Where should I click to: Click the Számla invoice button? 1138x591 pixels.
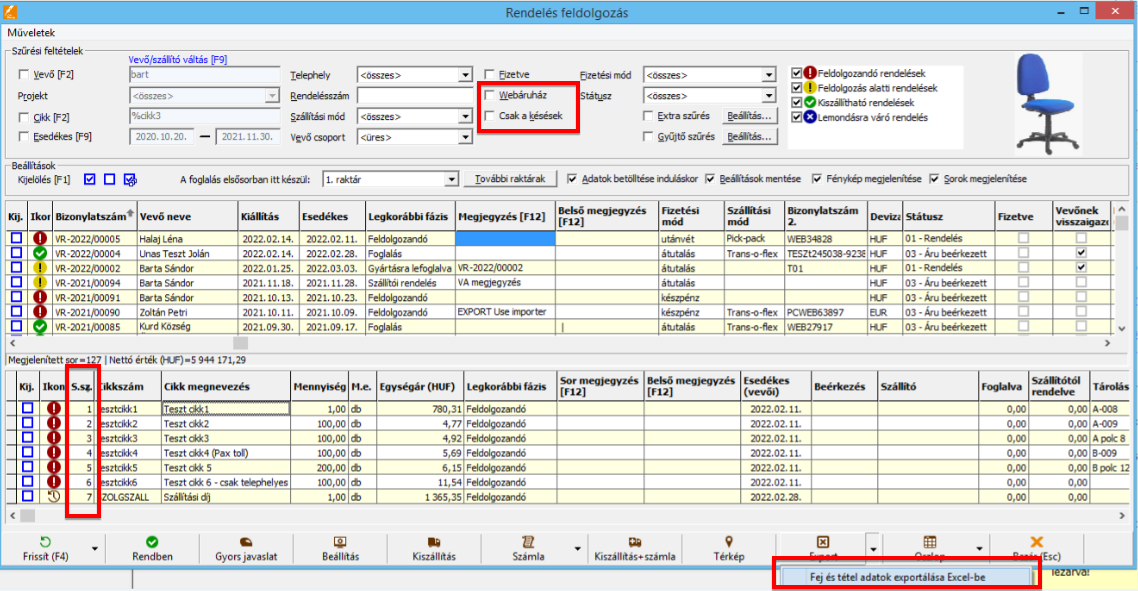click(x=528, y=548)
